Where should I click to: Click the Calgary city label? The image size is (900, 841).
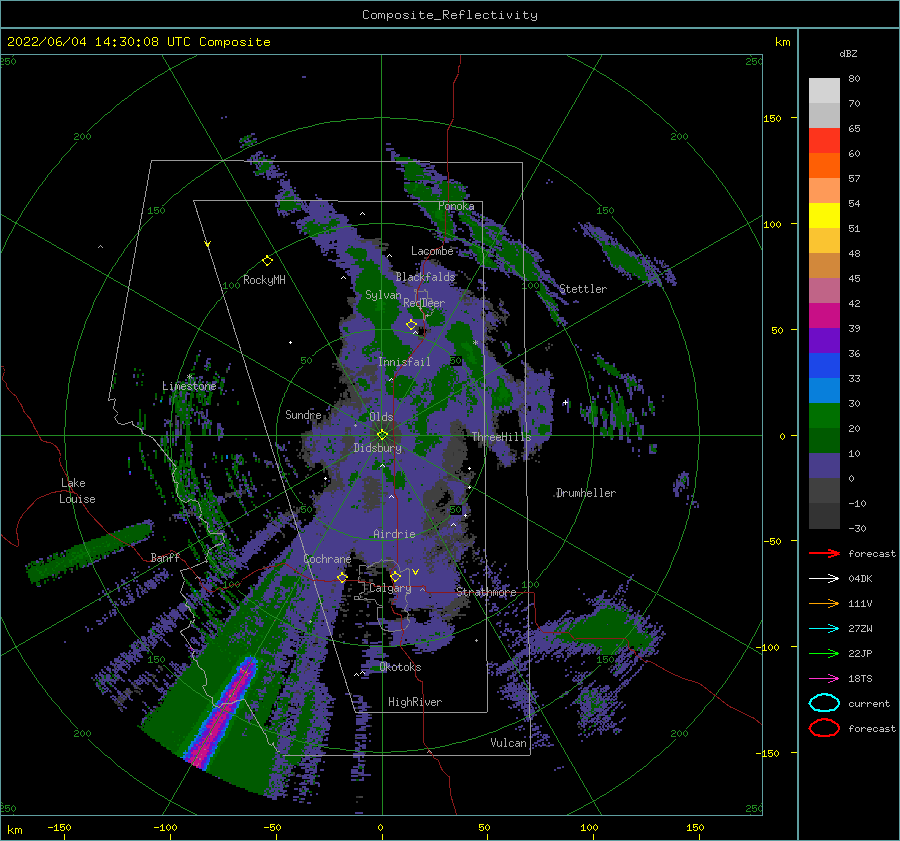pos(390,588)
